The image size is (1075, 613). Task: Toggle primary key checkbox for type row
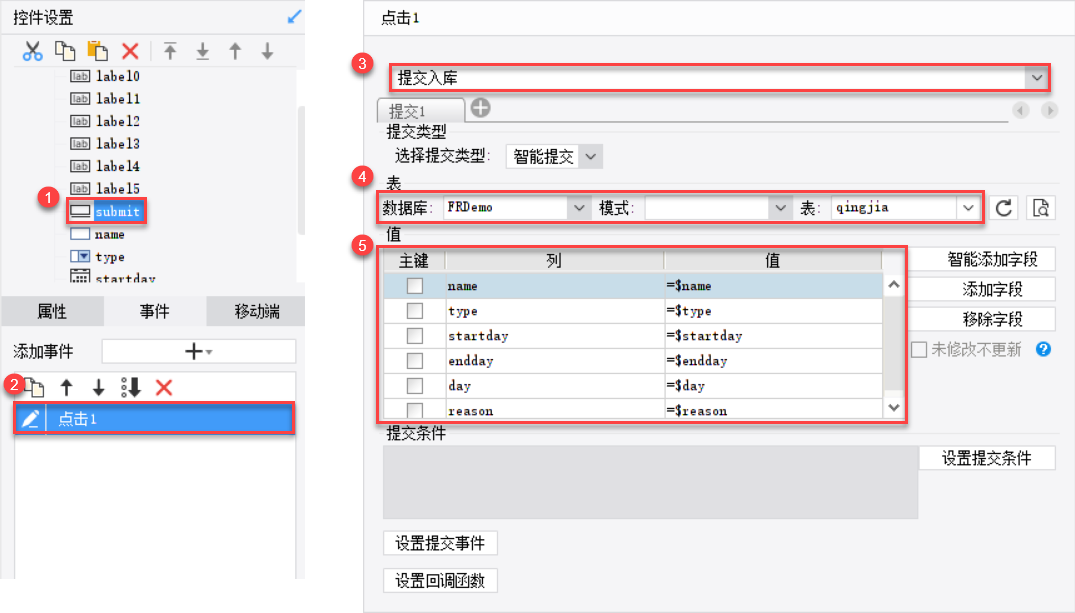tap(415, 311)
